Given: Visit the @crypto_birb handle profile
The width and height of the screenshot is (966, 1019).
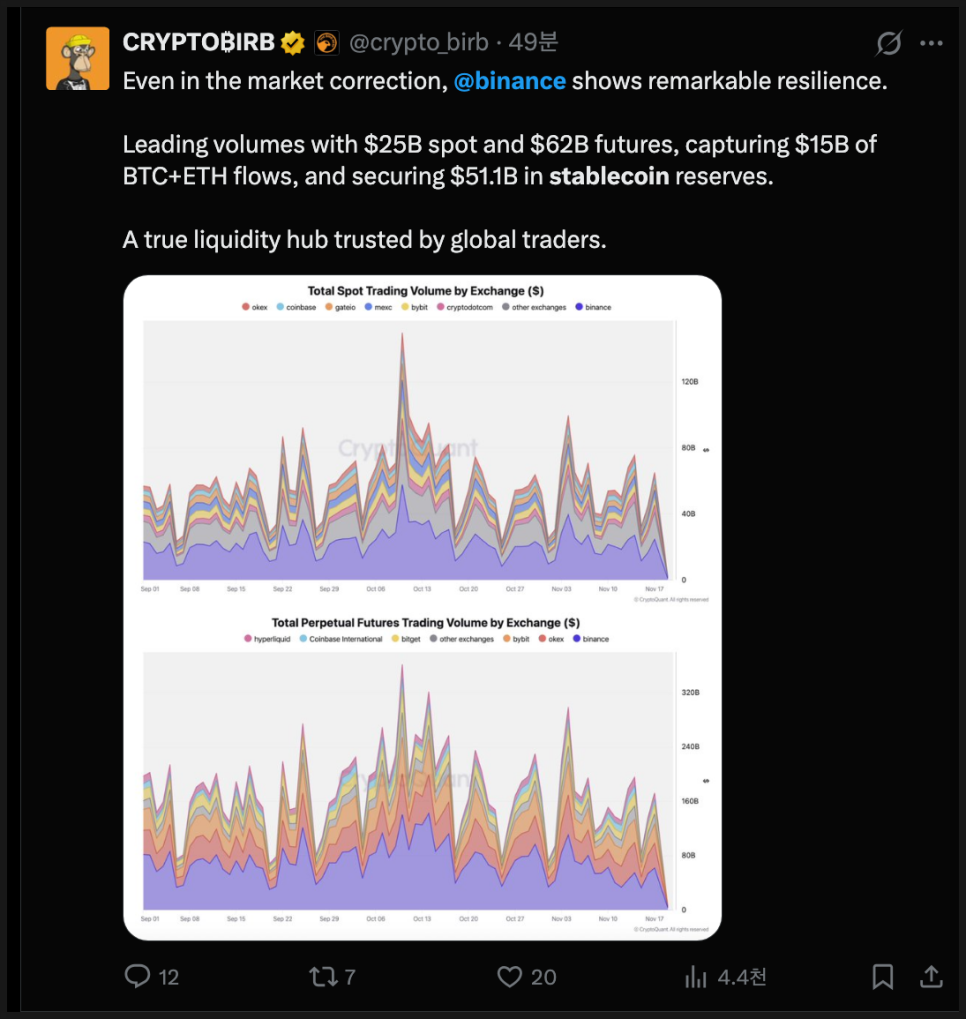Looking at the screenshot, I should [419, 42].
